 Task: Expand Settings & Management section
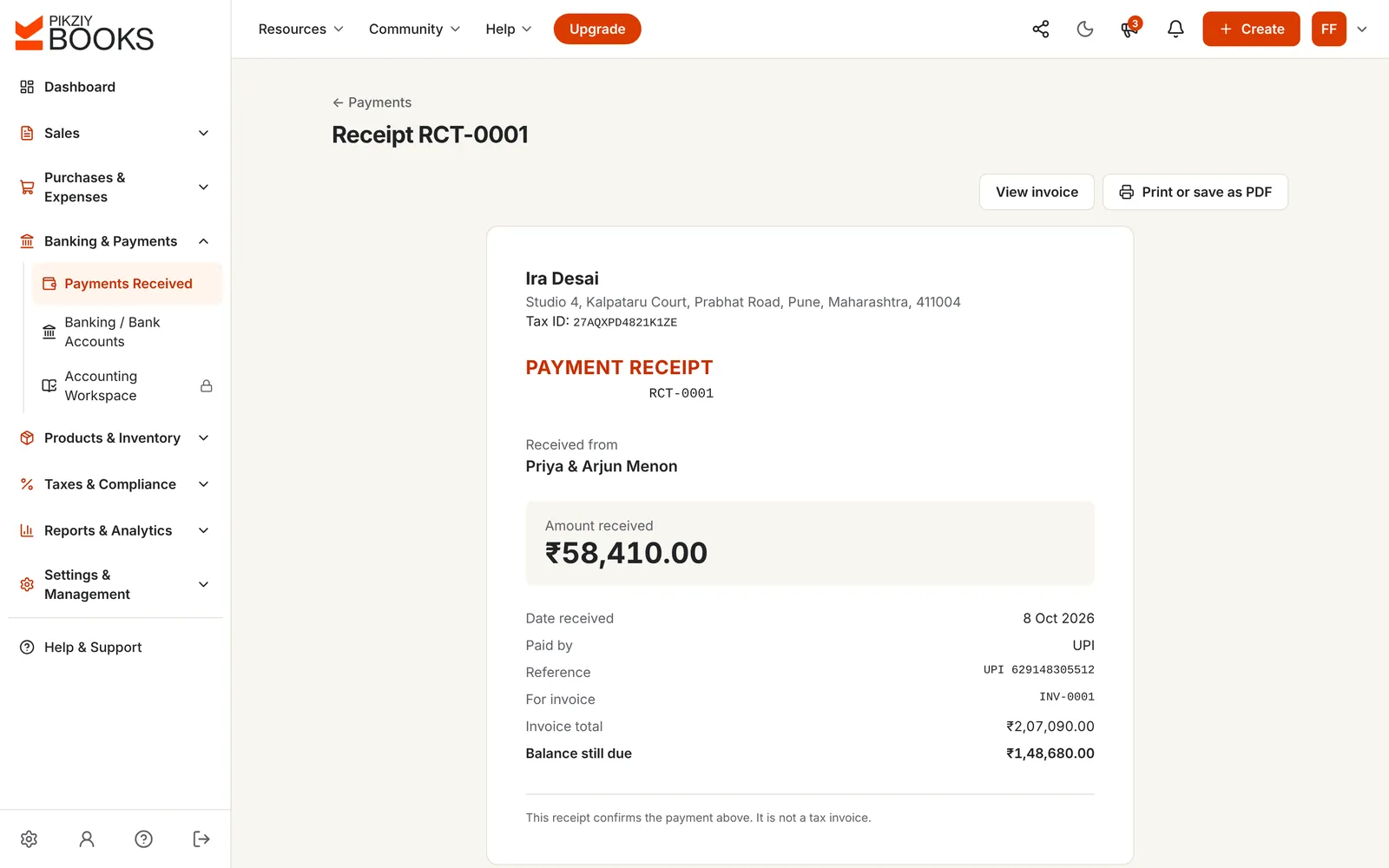point(115,584)
